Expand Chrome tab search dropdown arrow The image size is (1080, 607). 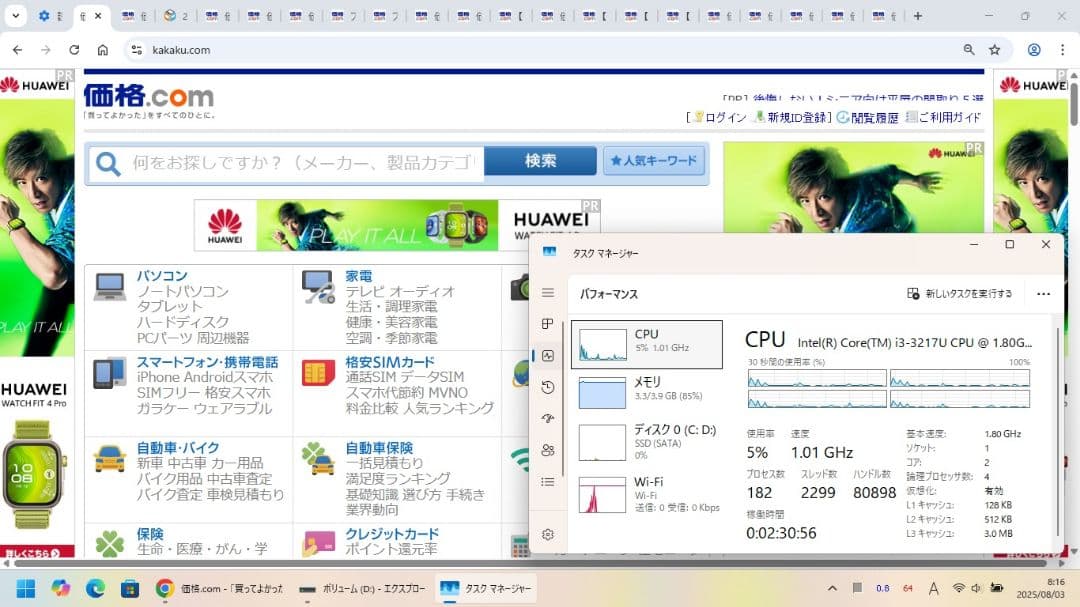(x=15, y=15)
